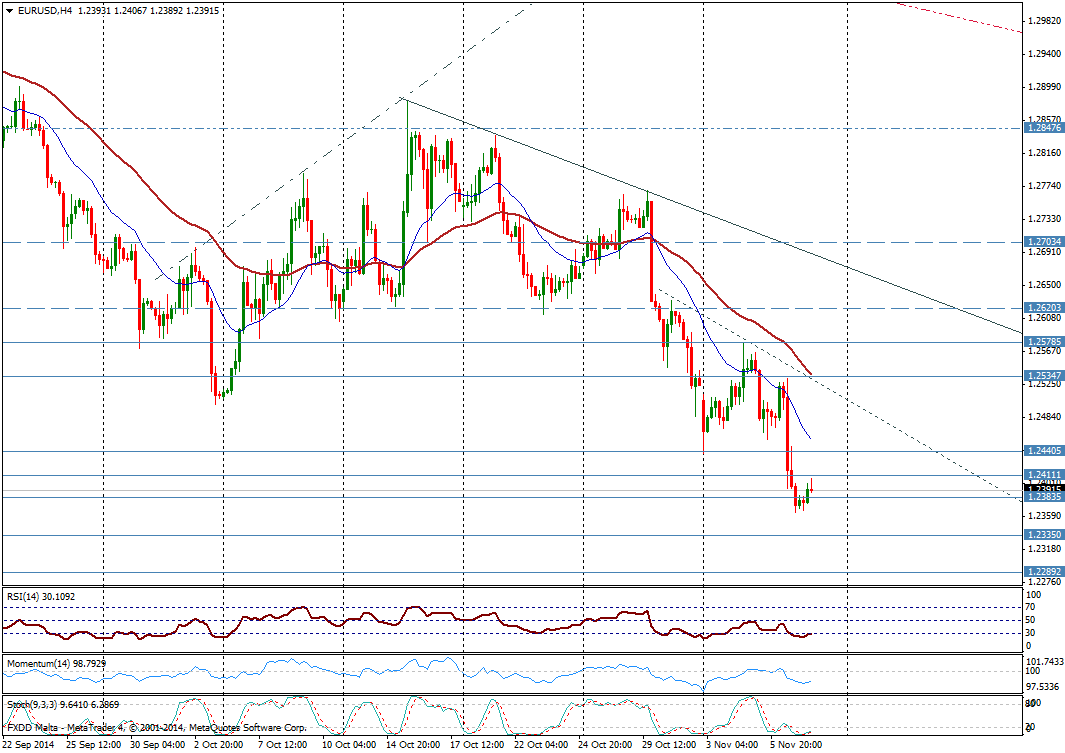Viewport: 1065px width, 753px height.
Task: Select the 1.25347 horizontal level label
Action: 1044,376
